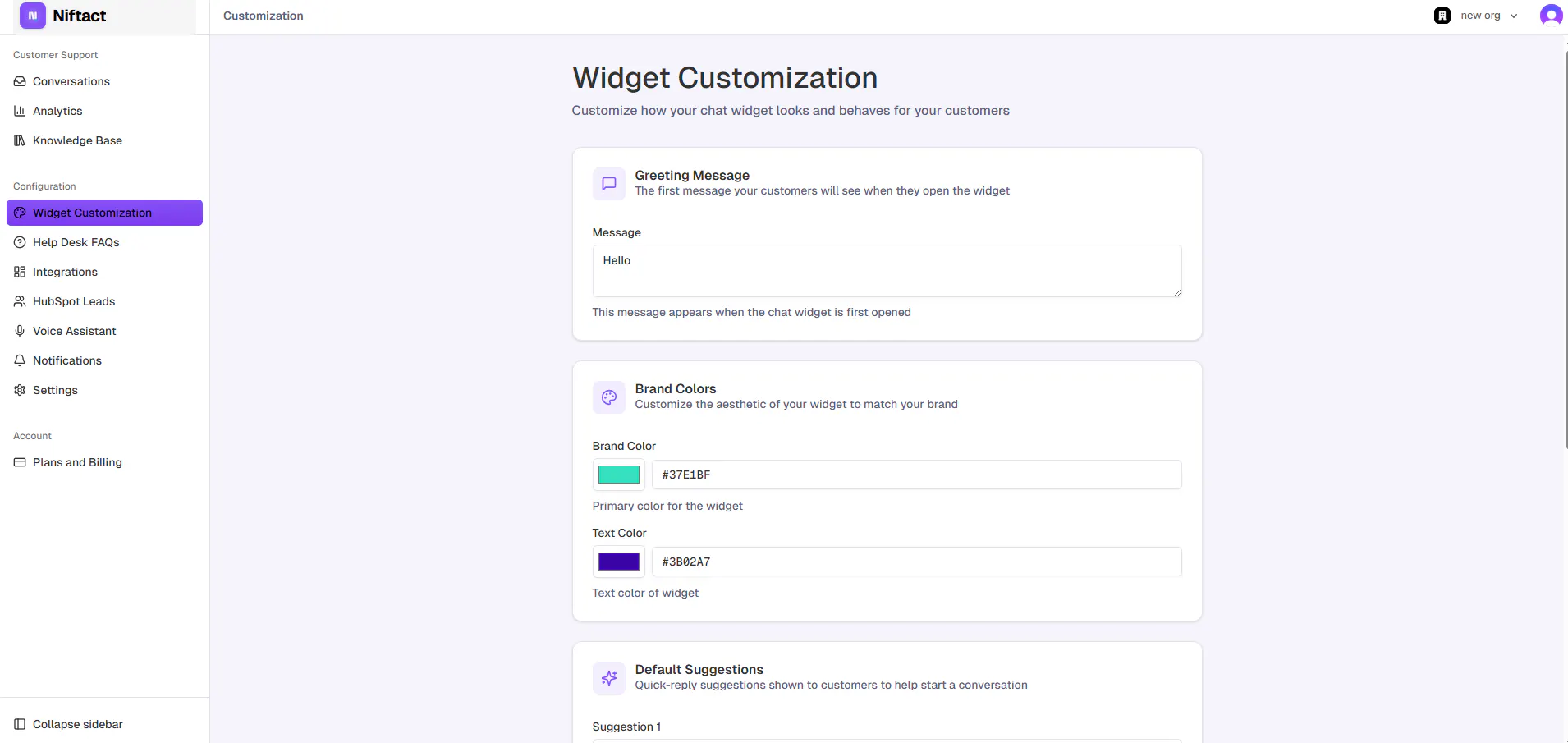Click the Niftact logo icon
The height and width of the screenshot is (743, 1568).
(33, 16)
